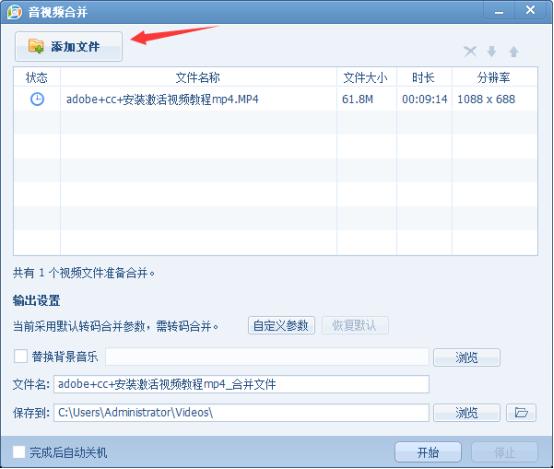Click the app logo in title bar
554x469 pixels.
[x=14, y=12]
